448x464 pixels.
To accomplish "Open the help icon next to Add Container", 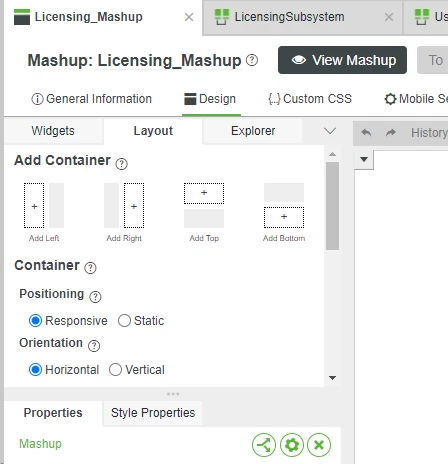I will click(x=122, y=164).
